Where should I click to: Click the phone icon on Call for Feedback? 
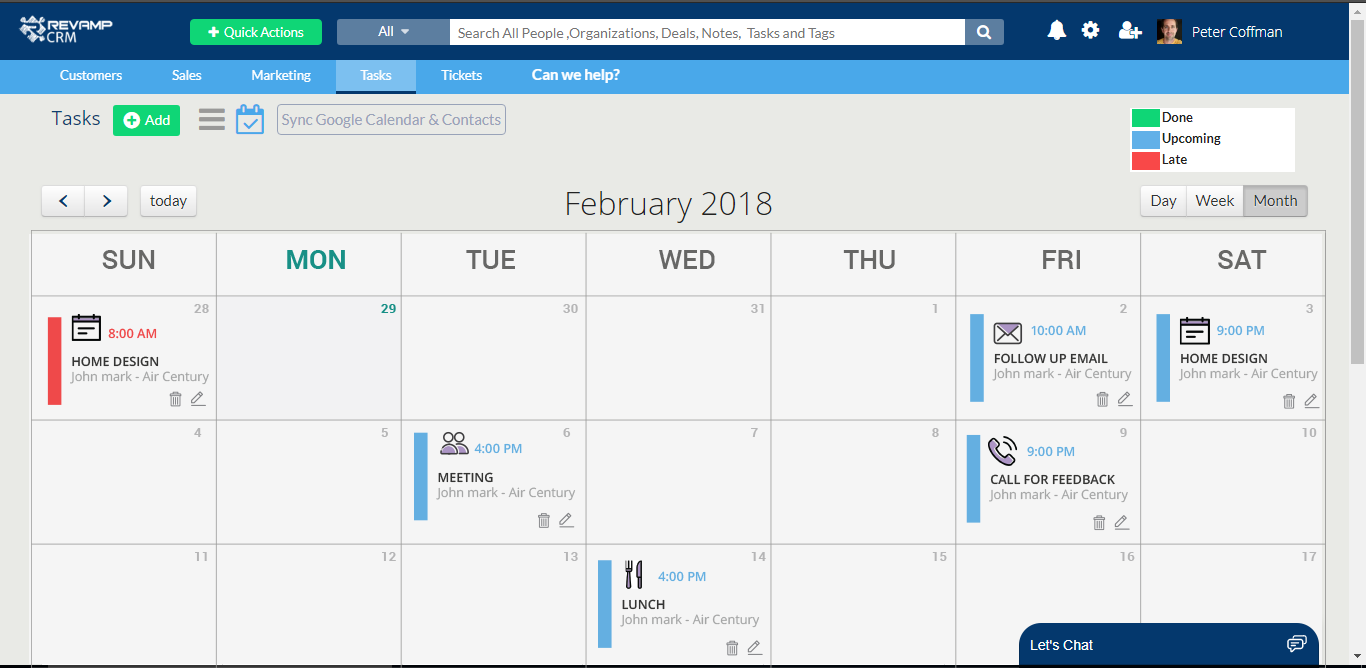pyautogui.click(x=1002, y=451)
